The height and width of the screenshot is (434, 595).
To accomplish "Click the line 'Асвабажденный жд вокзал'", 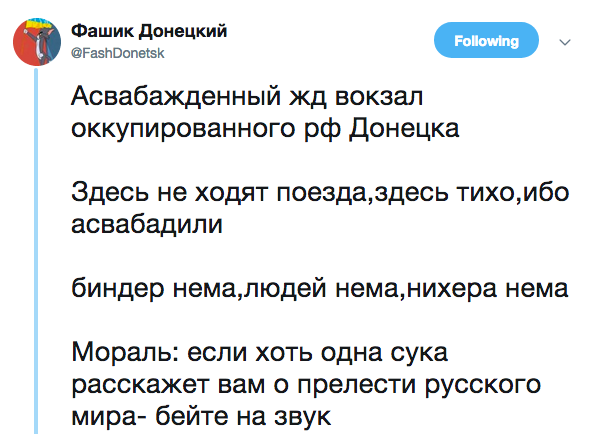I will pos(247,96).
